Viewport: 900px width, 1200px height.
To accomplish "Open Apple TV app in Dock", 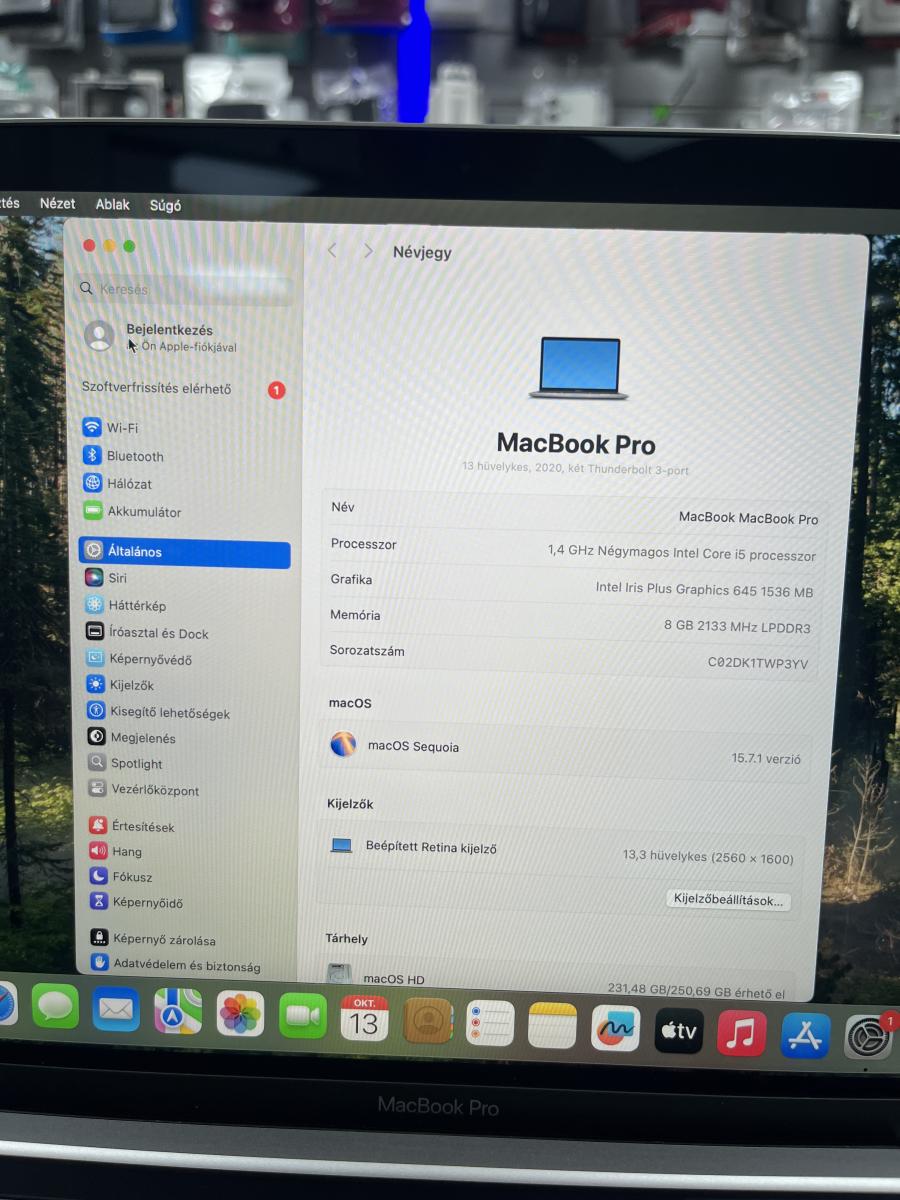I will click(x=678, y=1031).
